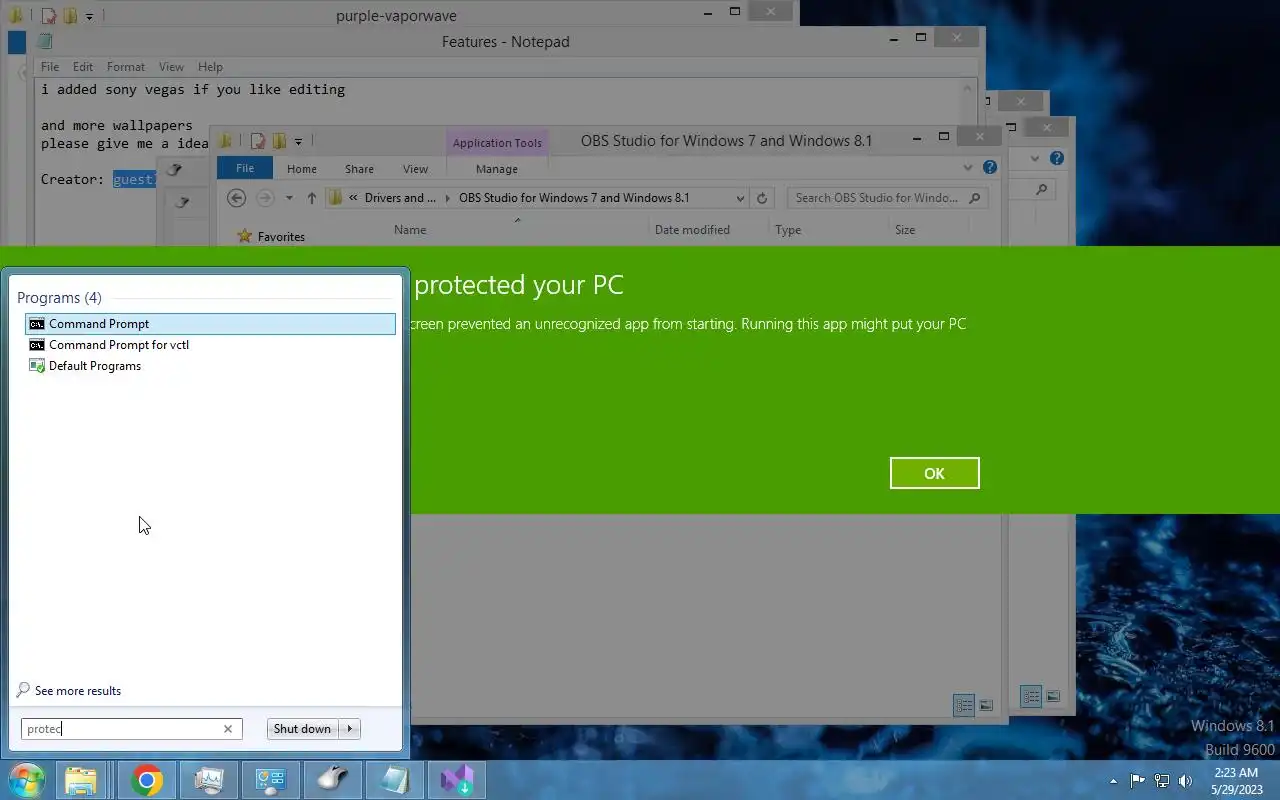Click the Default Programs shield icon
Viewport: 1280px width, 800px height.
tap(37, 366)
